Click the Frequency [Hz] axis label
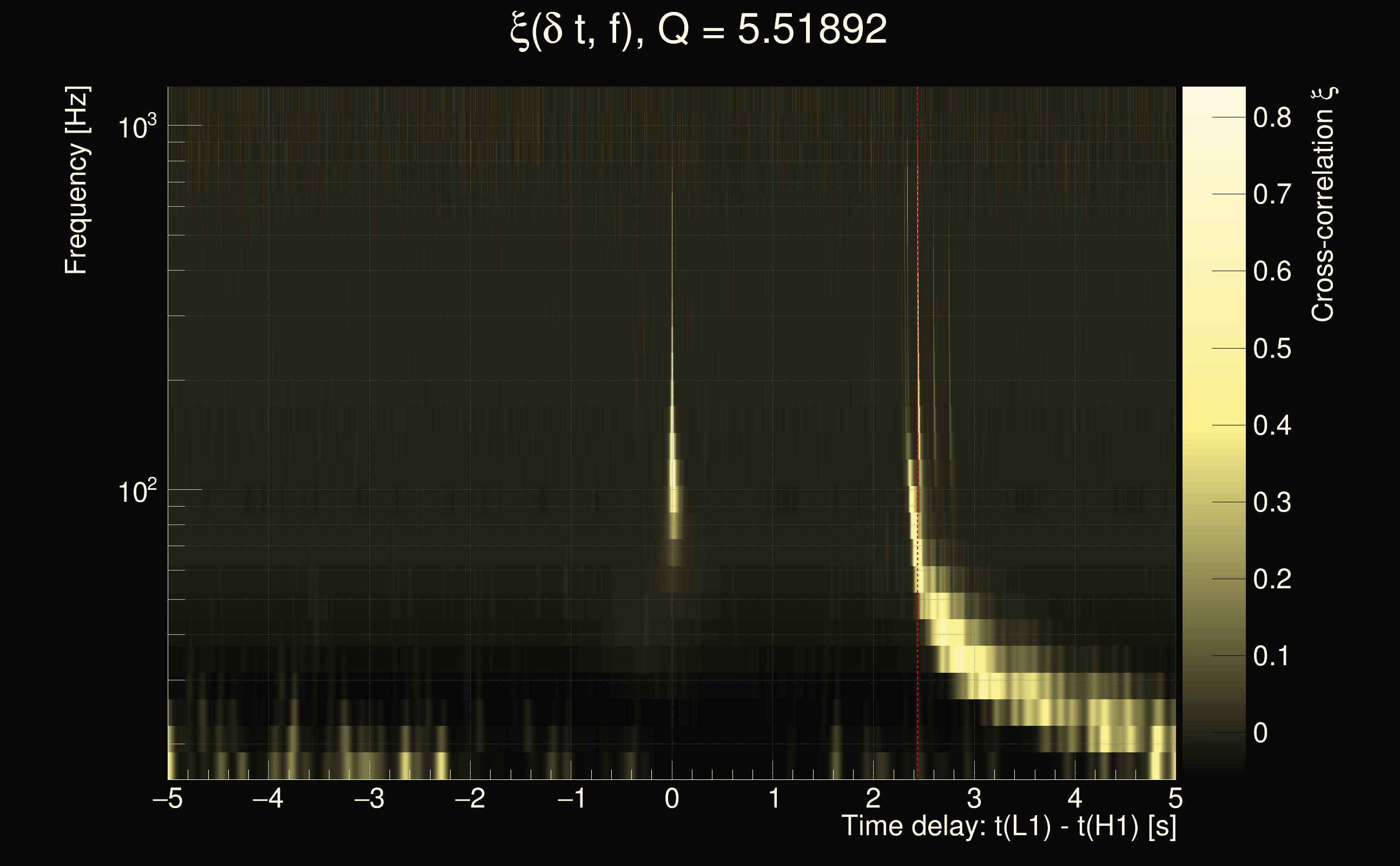This screenshot has width=1400, height=866. [76, 180]
